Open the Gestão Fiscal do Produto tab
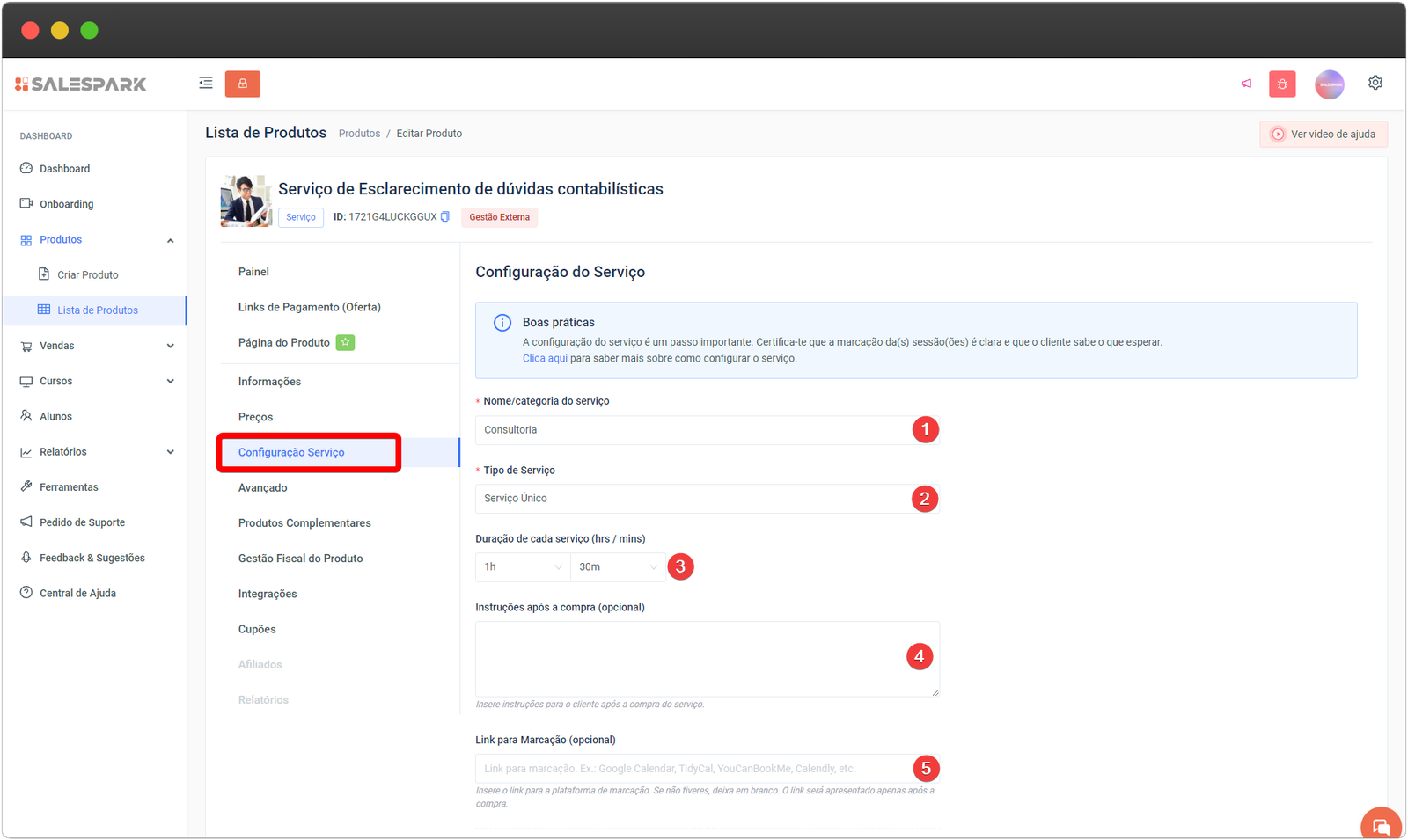 point(300,559)
